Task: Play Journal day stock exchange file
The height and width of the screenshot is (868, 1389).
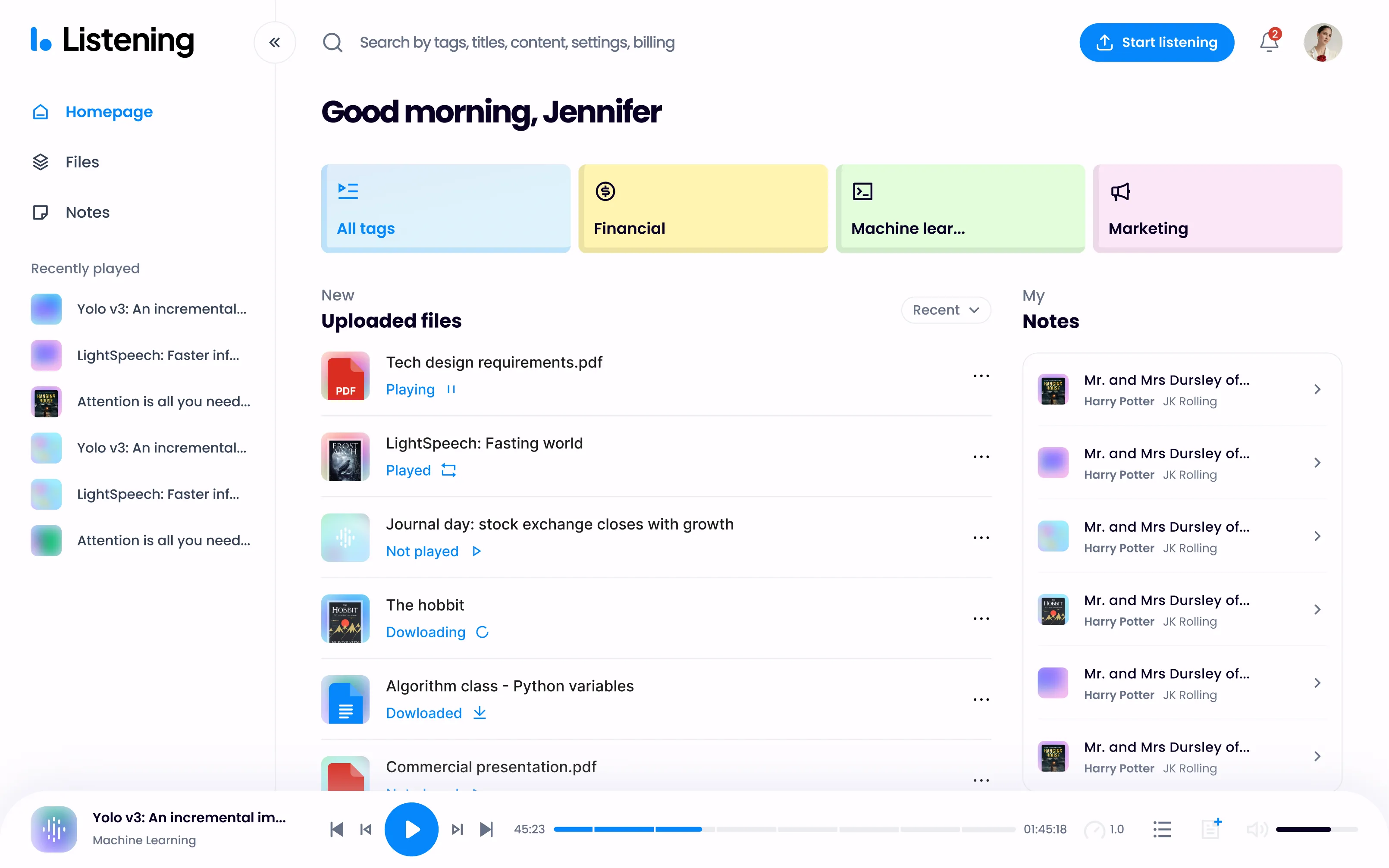Action: pyautogui.click(x=477, y=551)
